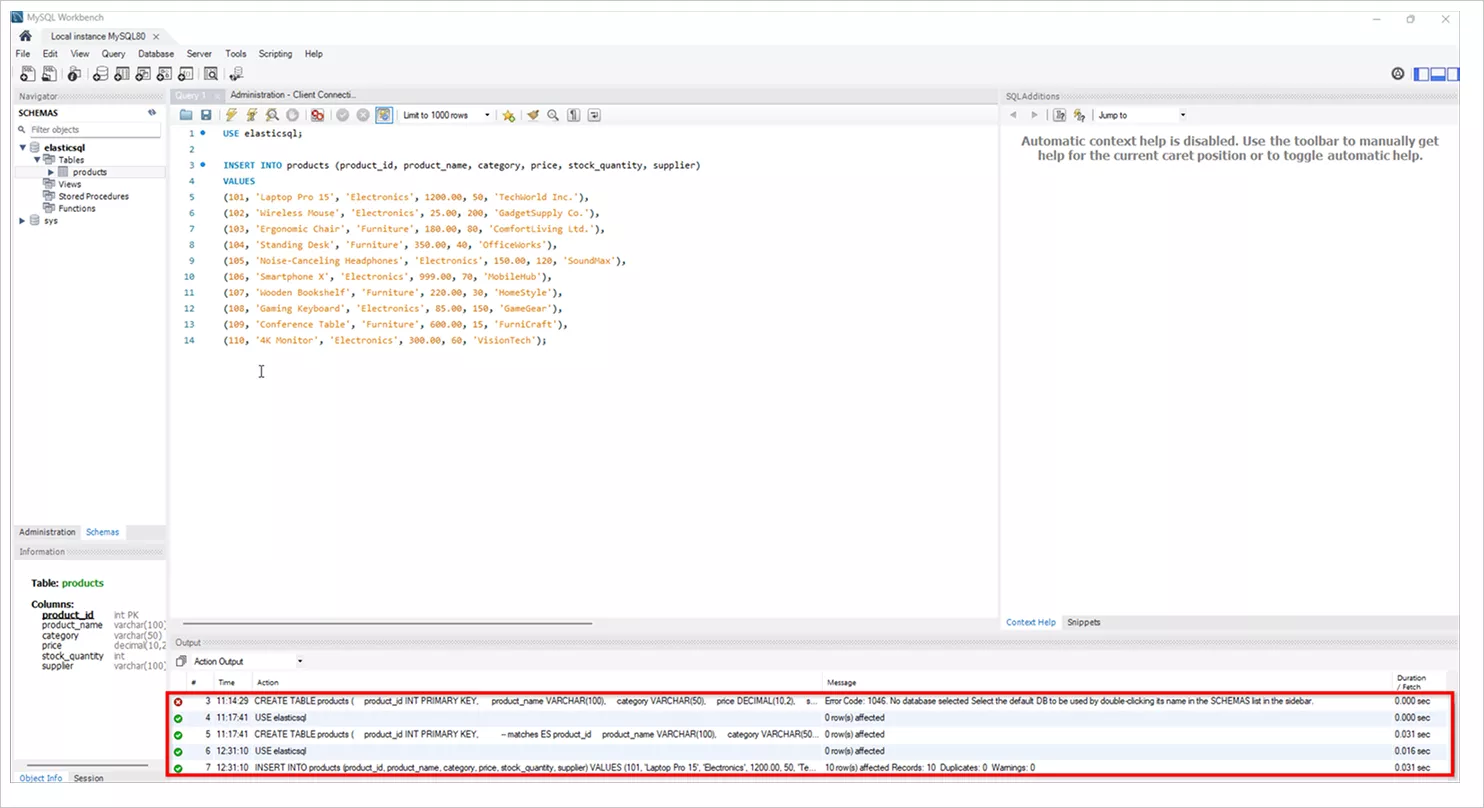This screenshot has width=1484, height=808.
Task: Switch to the Snippets tab
Action: [1083, 622]
